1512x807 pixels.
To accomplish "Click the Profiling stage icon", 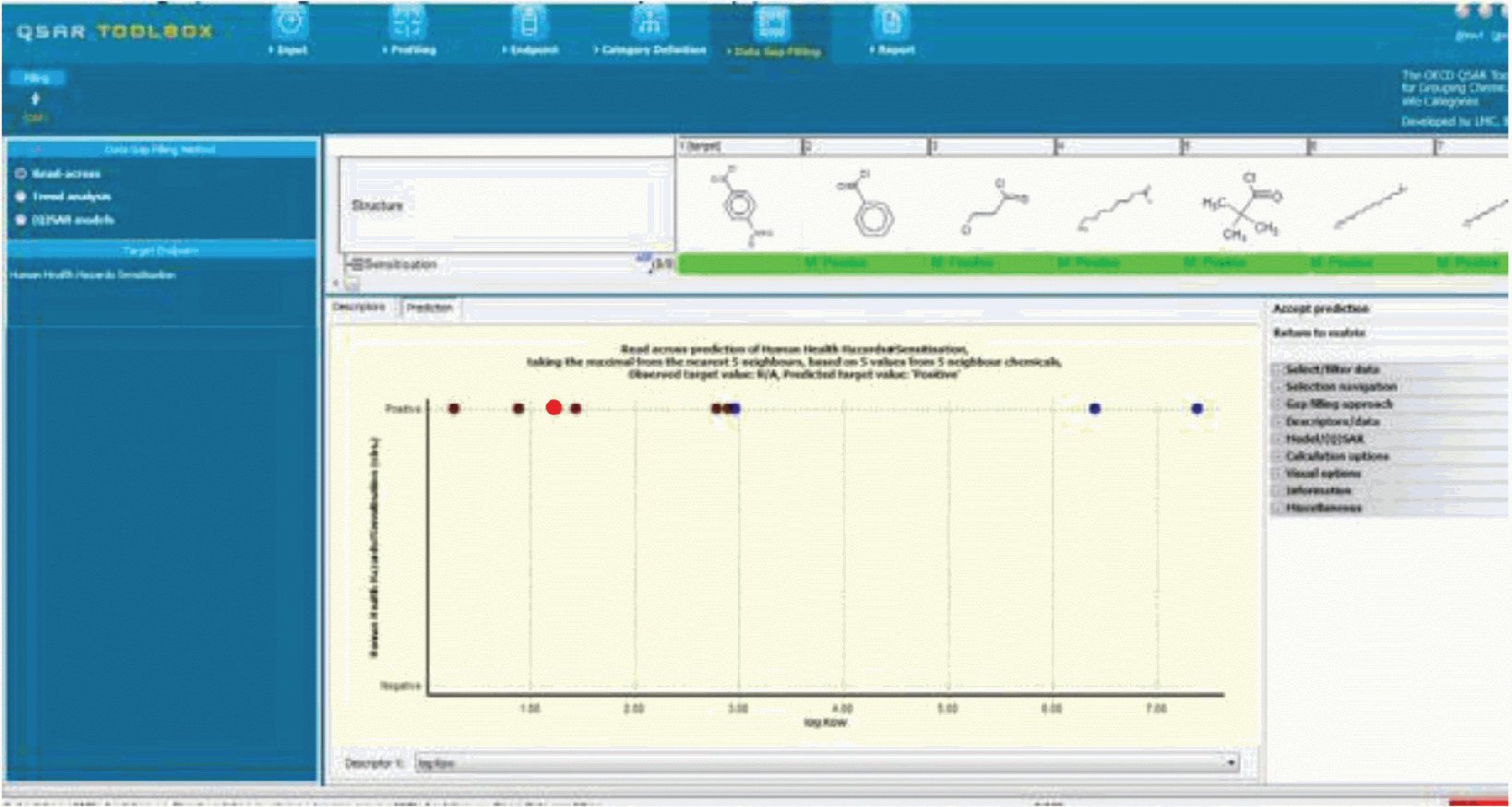I will tap(409, 24).
